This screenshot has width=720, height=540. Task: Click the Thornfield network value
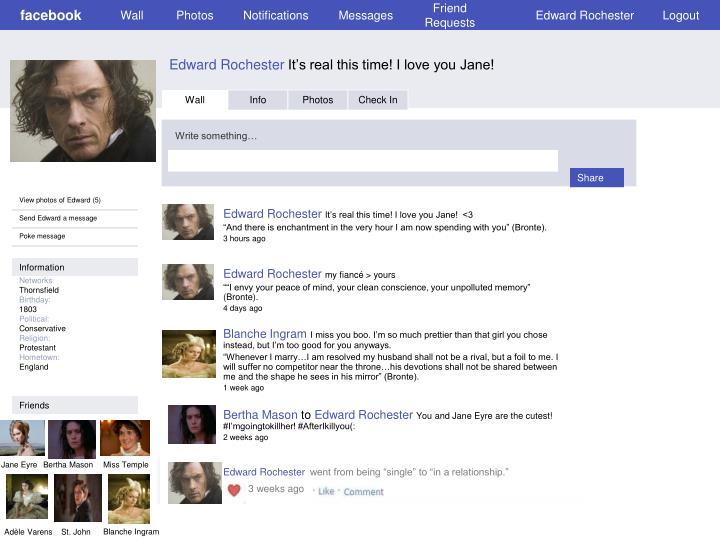point(39,290)
